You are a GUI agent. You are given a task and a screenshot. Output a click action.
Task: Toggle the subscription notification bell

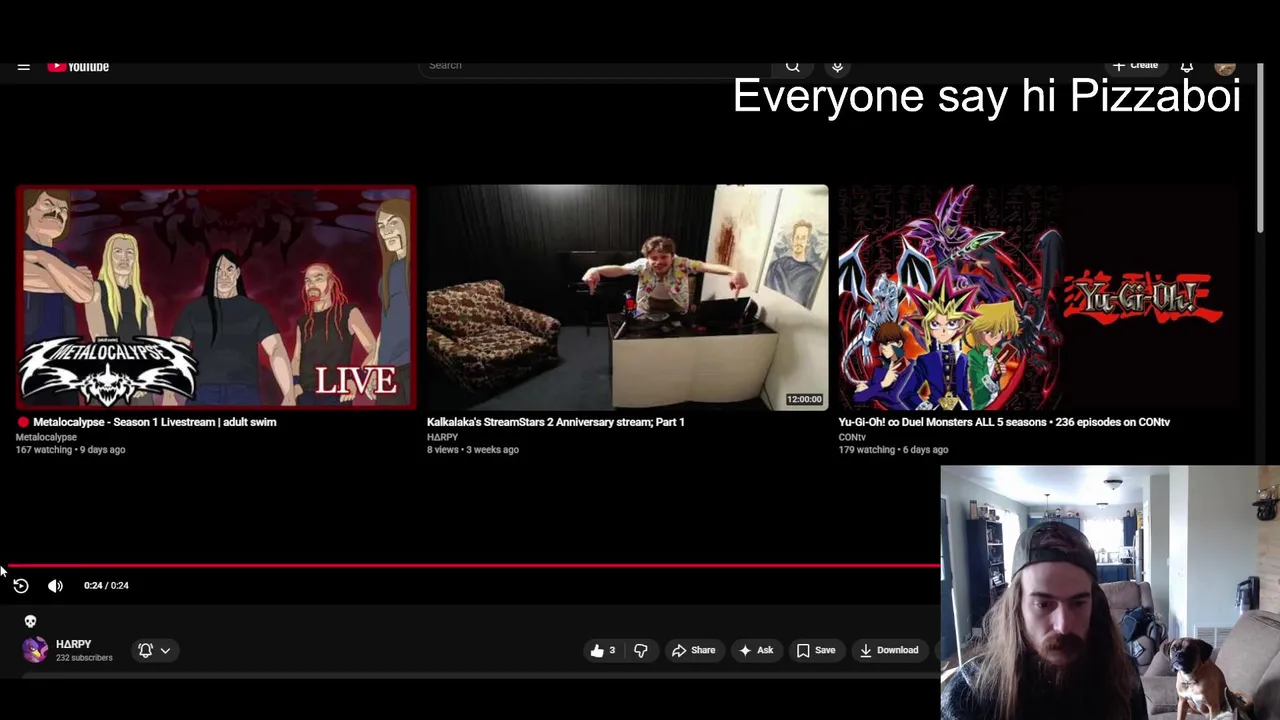point(145,650)
